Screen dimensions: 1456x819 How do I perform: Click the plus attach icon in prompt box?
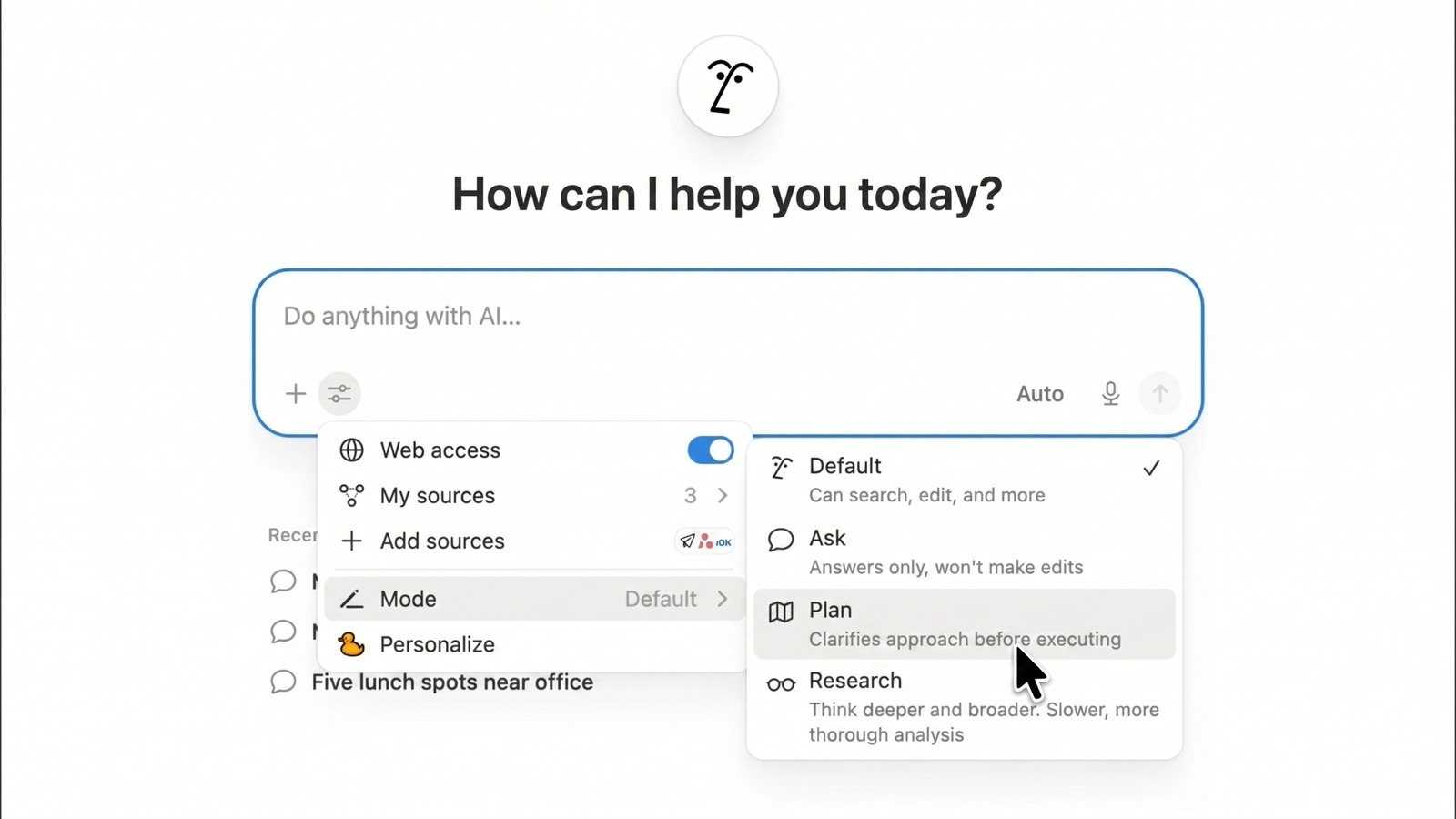[295, 394]
